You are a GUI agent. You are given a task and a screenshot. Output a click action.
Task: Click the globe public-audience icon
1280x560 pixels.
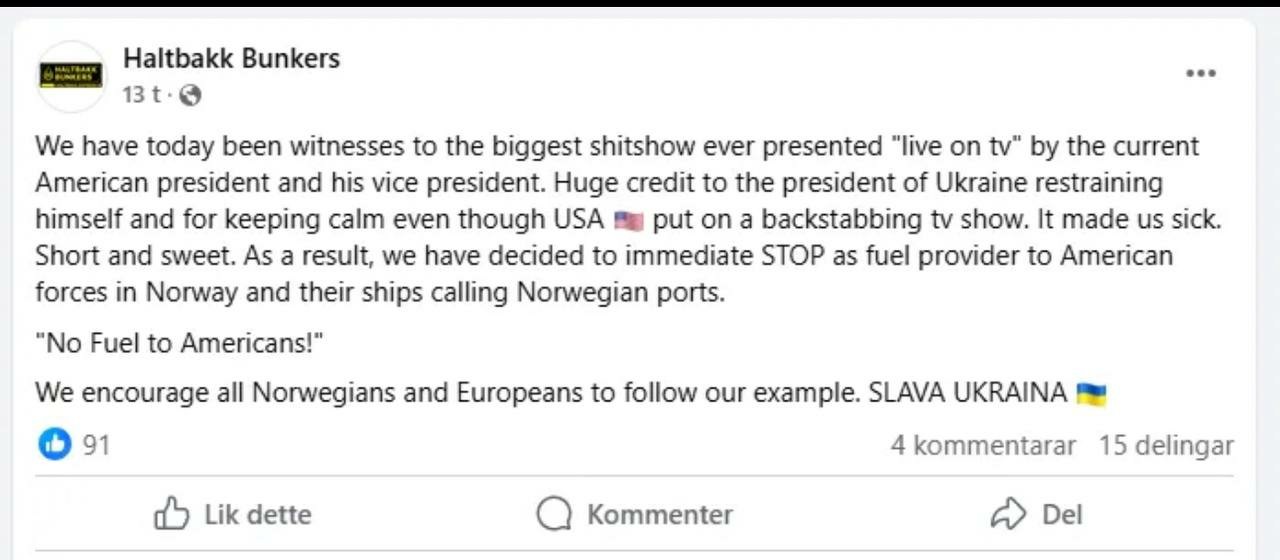click(190, 95)
